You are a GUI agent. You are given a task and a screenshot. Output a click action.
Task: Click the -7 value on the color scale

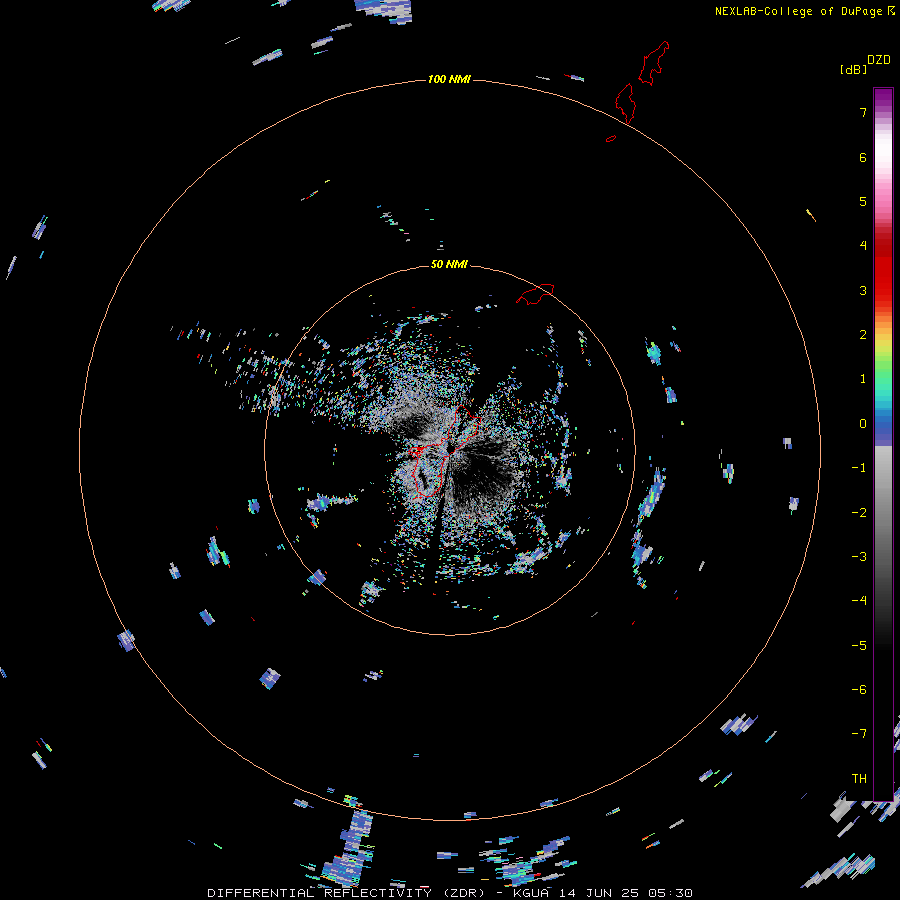[859, 734]
